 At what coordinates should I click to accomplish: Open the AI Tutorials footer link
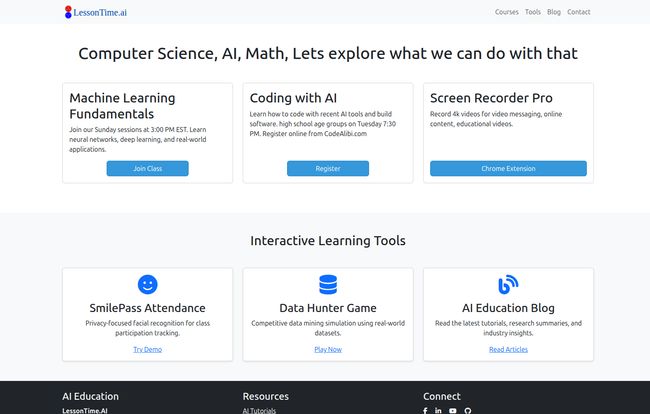point(259,411)
